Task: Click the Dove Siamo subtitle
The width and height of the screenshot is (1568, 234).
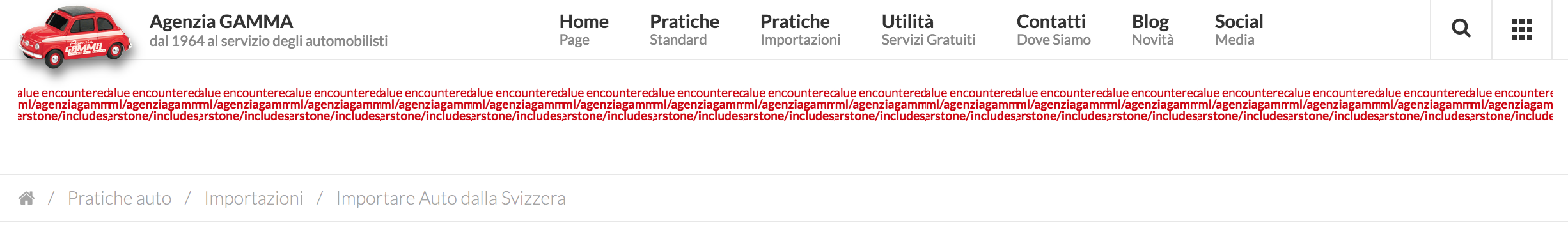Action: pyautogui.click(x=1053, y=40)
